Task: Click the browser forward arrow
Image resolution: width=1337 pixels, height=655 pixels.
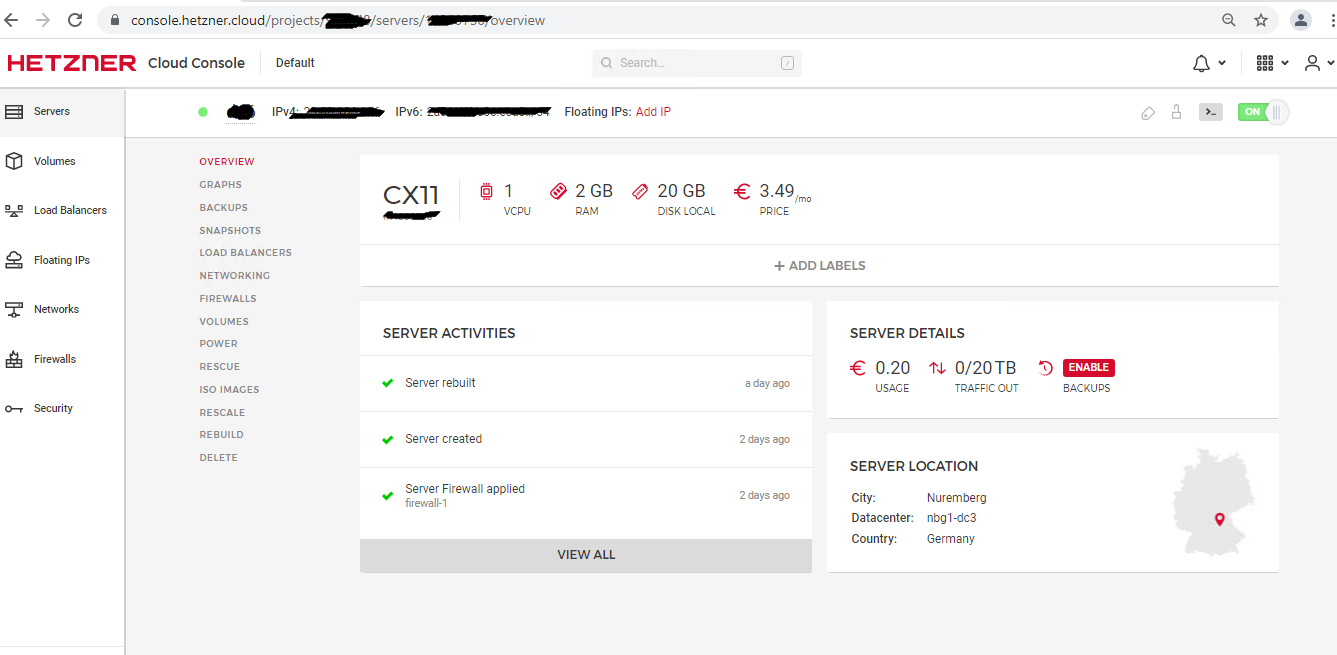Action: [43, 20]
